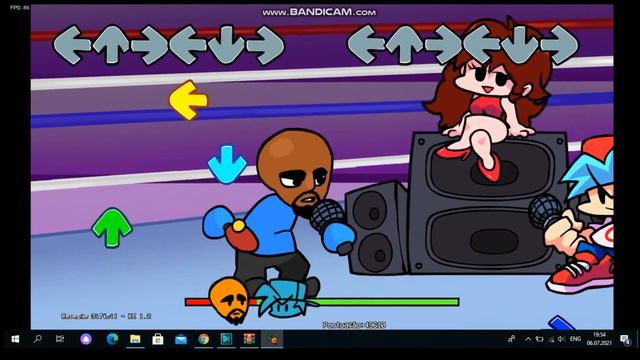Viewport: 640px width, 360px height.
Task: Open the notification center icon
Action: pos(625,339)
